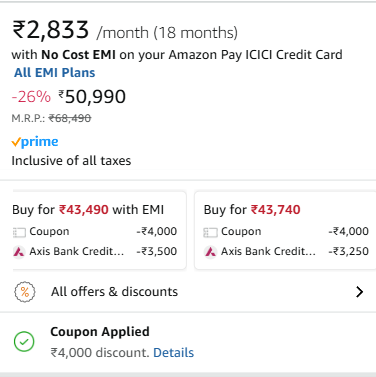Screen dimensions: 376x377
Task: Click the ₹2,833 per month EMI price
Action: pyautogui.click(x=51, y=30)
